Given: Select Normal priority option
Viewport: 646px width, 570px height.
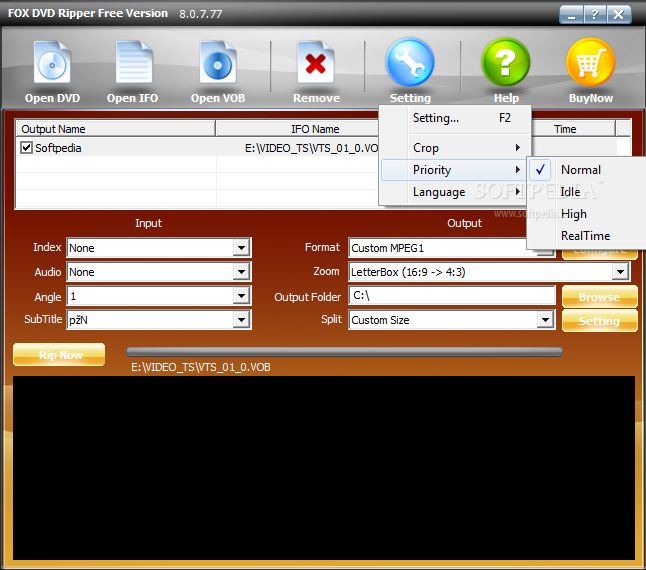Looking at the screenshot, I should point(581,170).
